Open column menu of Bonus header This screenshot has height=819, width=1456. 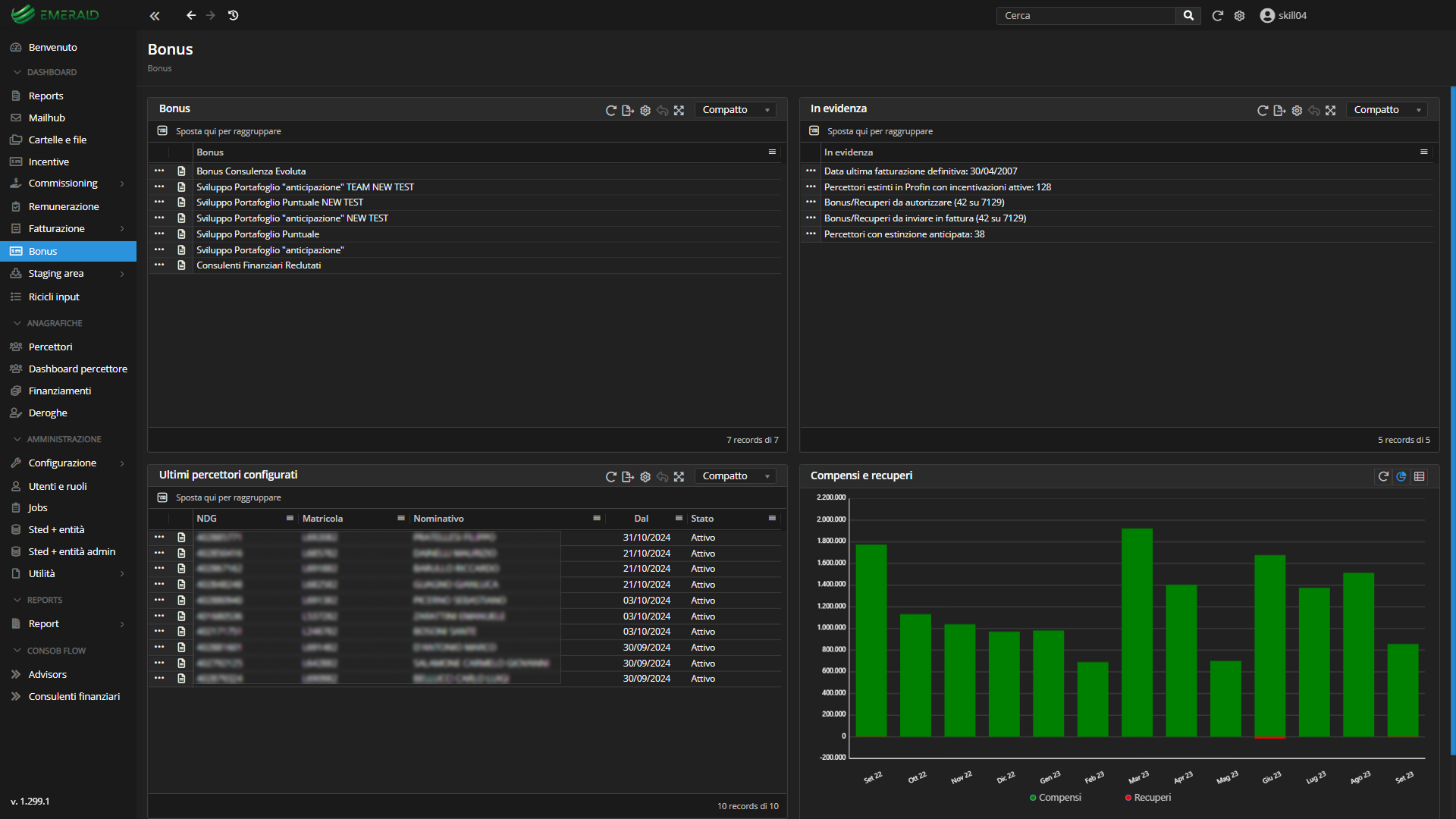[x=772, y=152]
